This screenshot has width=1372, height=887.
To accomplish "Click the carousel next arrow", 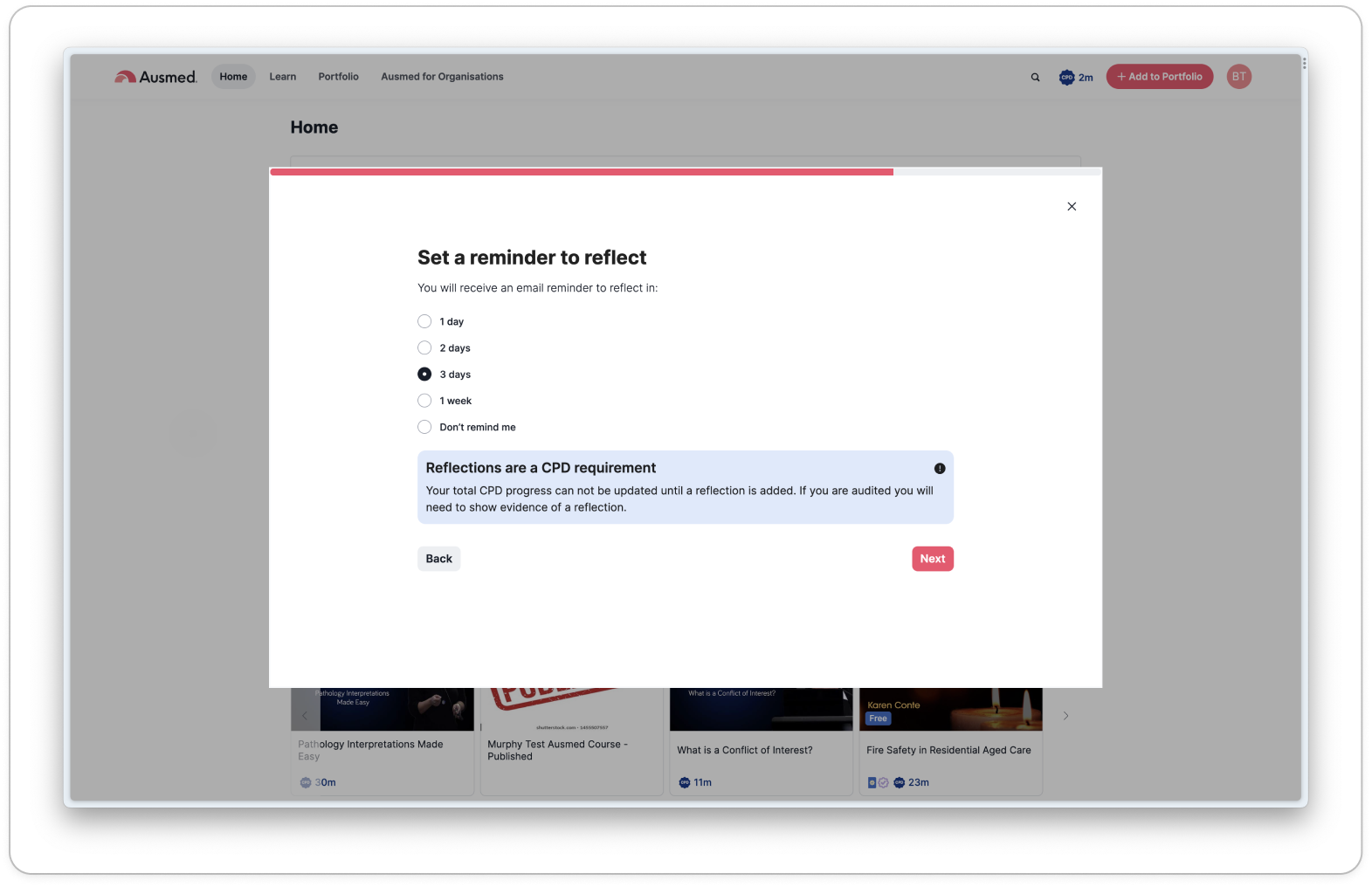I will pos(1065,716).
